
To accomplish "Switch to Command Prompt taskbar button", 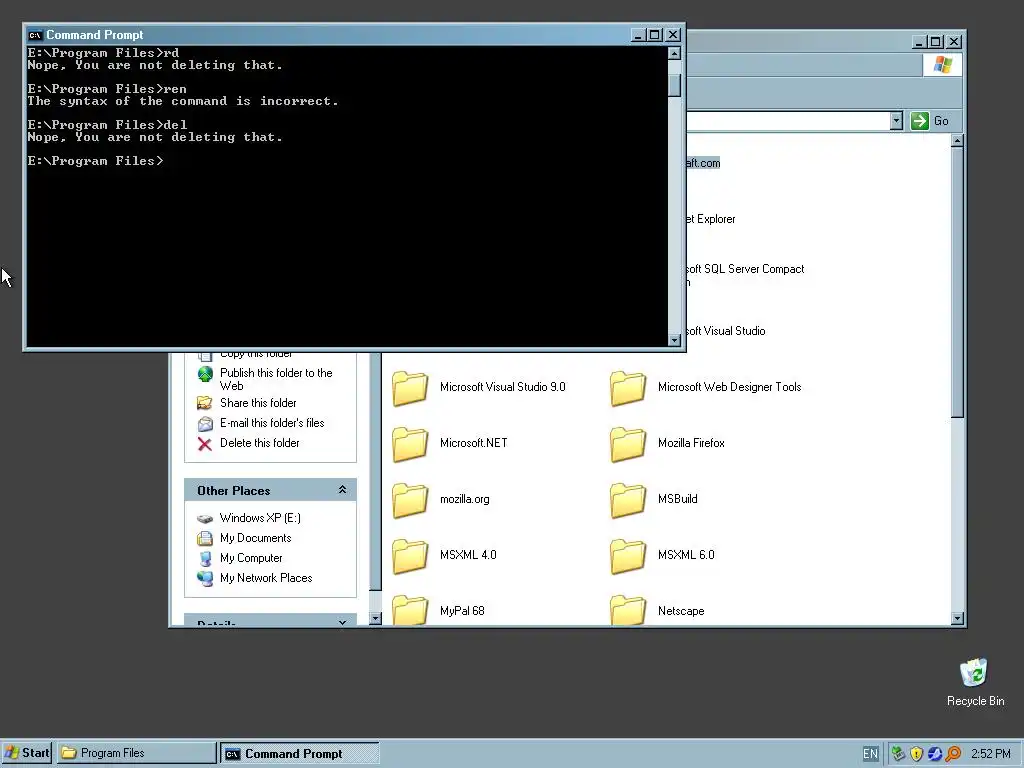I will click(300, 753).
